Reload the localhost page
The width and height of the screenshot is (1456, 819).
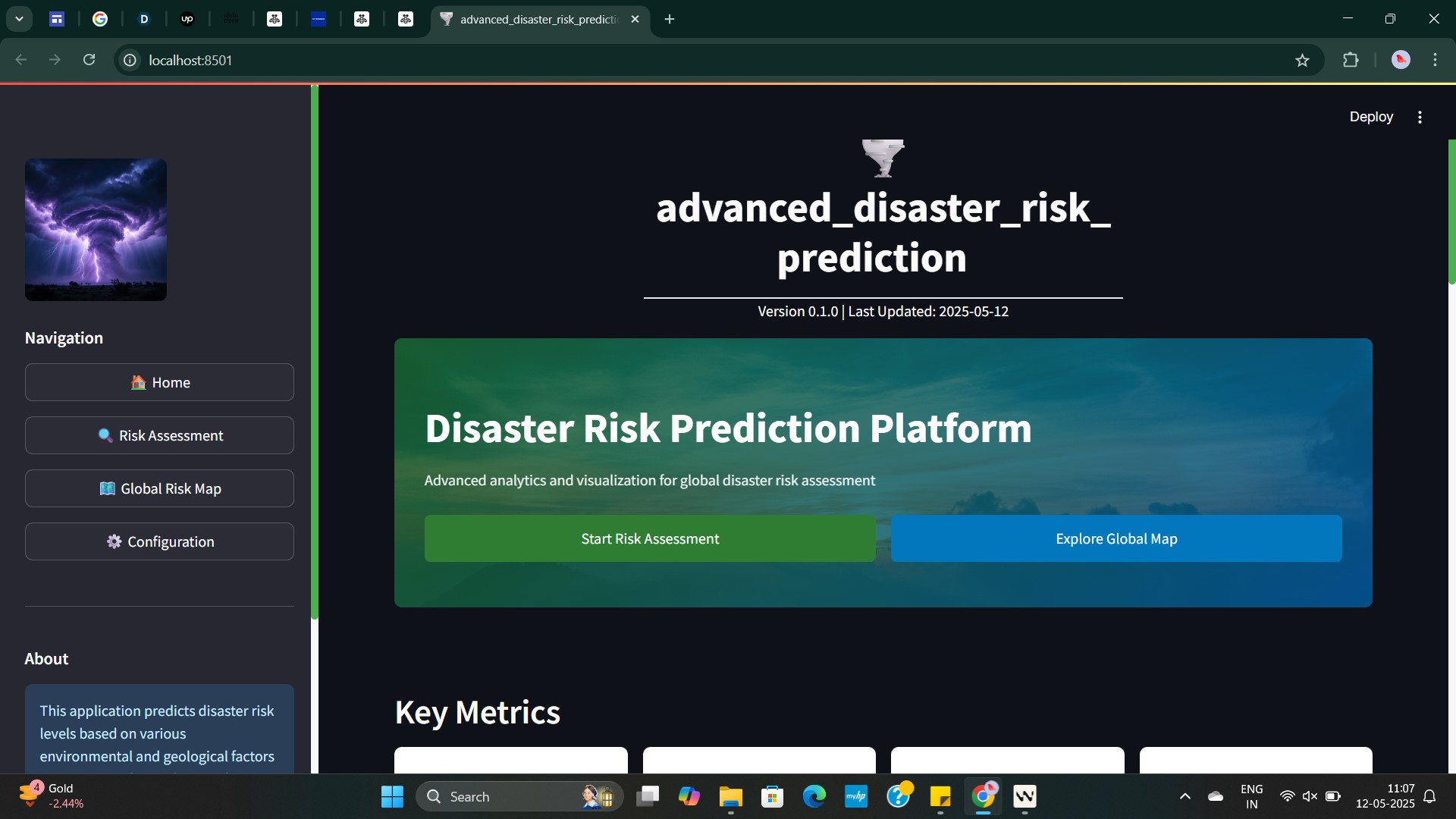click(x=89, y=60)
